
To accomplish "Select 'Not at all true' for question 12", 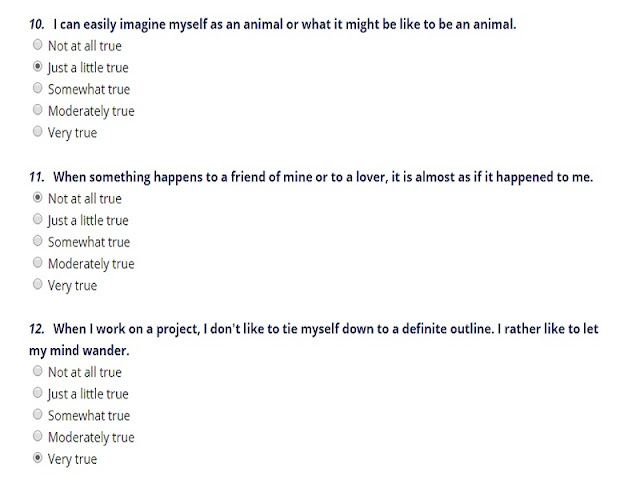I will point(38,372).
